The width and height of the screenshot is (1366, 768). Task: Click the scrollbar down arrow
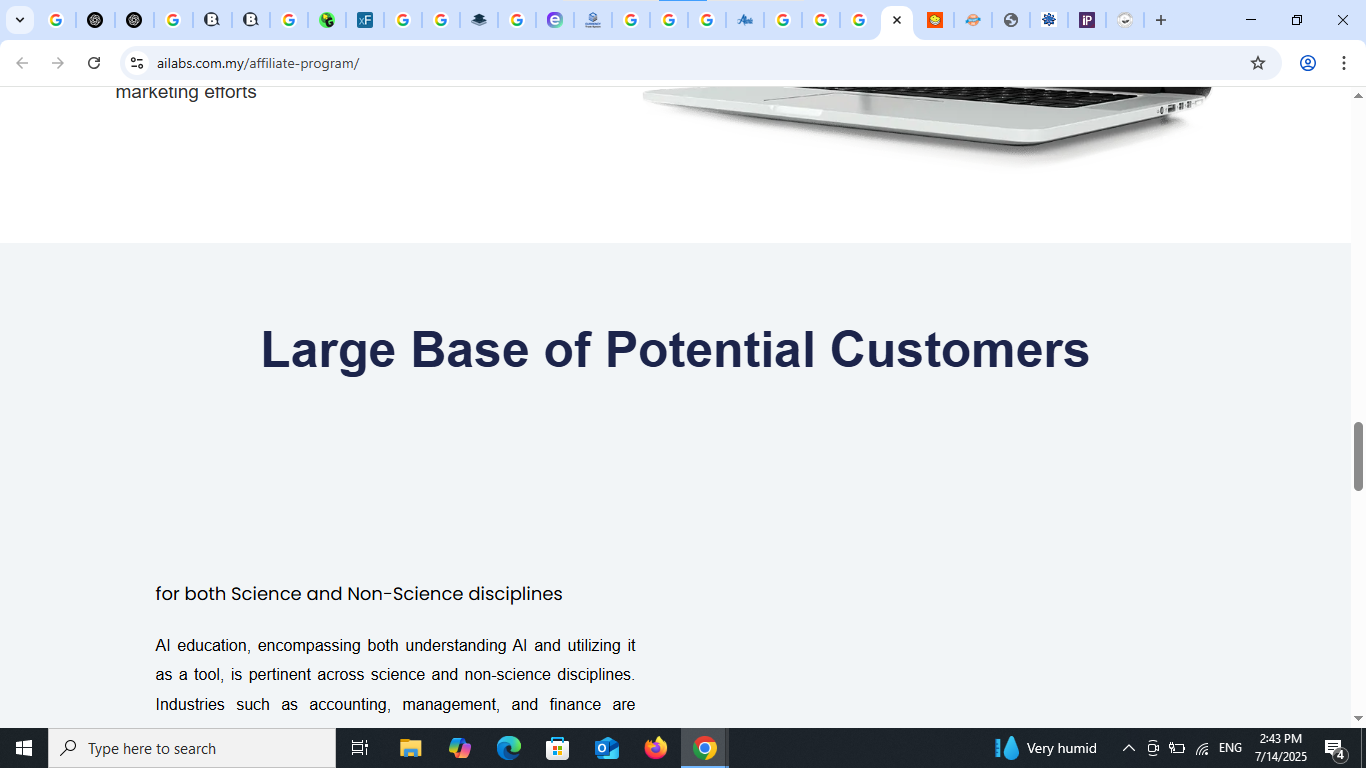click(x=1358, y=718)
